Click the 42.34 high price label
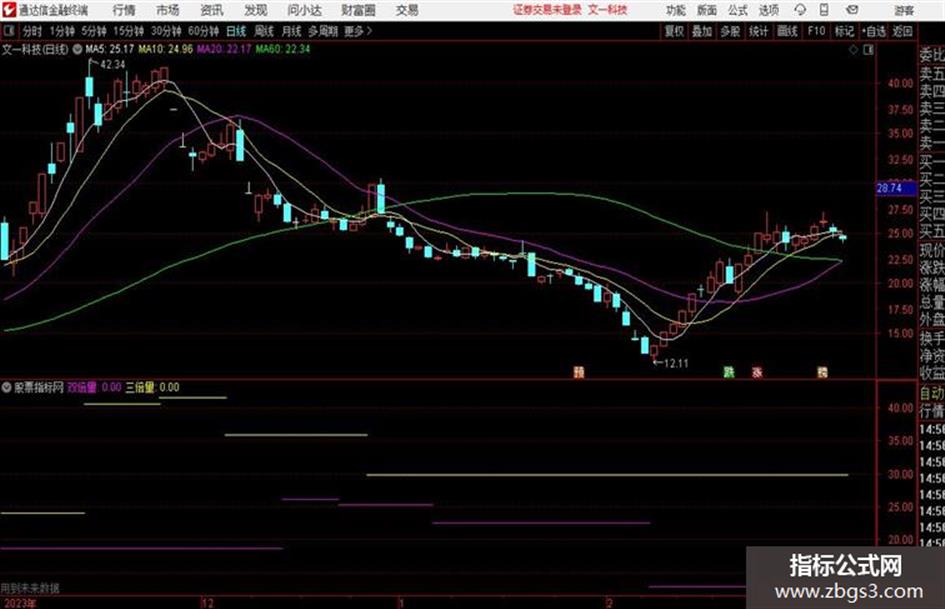945x609 pixels. 112,65
